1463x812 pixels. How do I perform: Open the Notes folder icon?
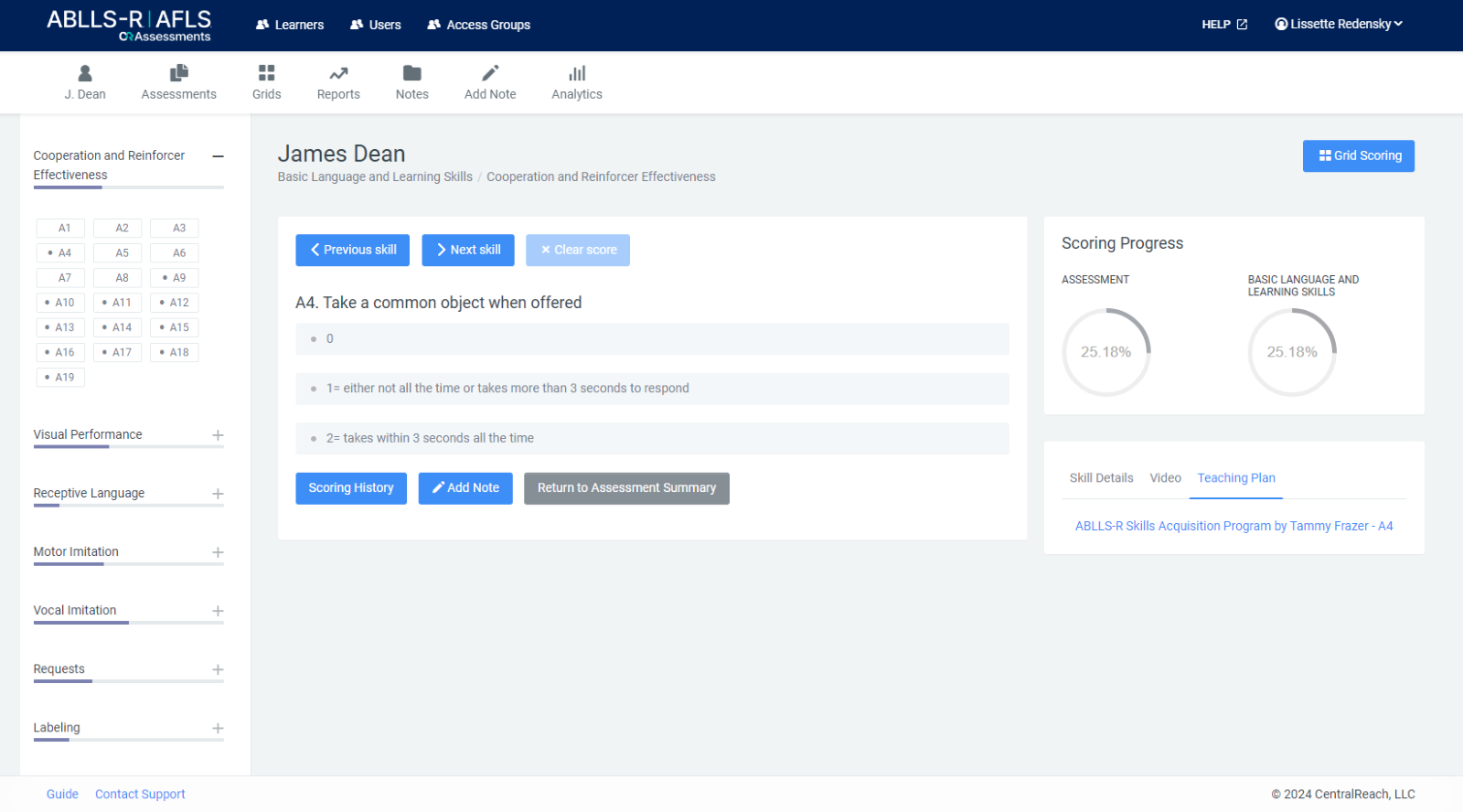411,73
